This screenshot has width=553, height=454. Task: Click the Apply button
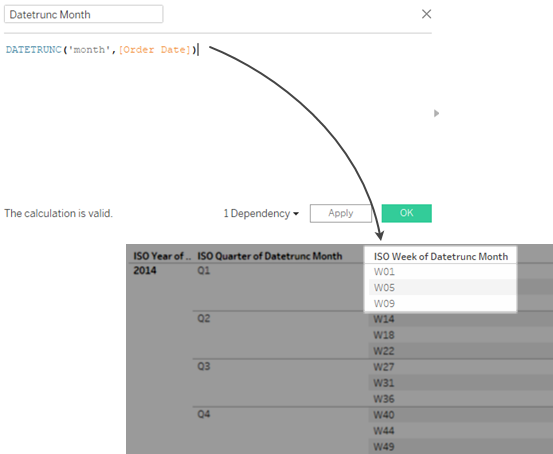pos(341,213)
